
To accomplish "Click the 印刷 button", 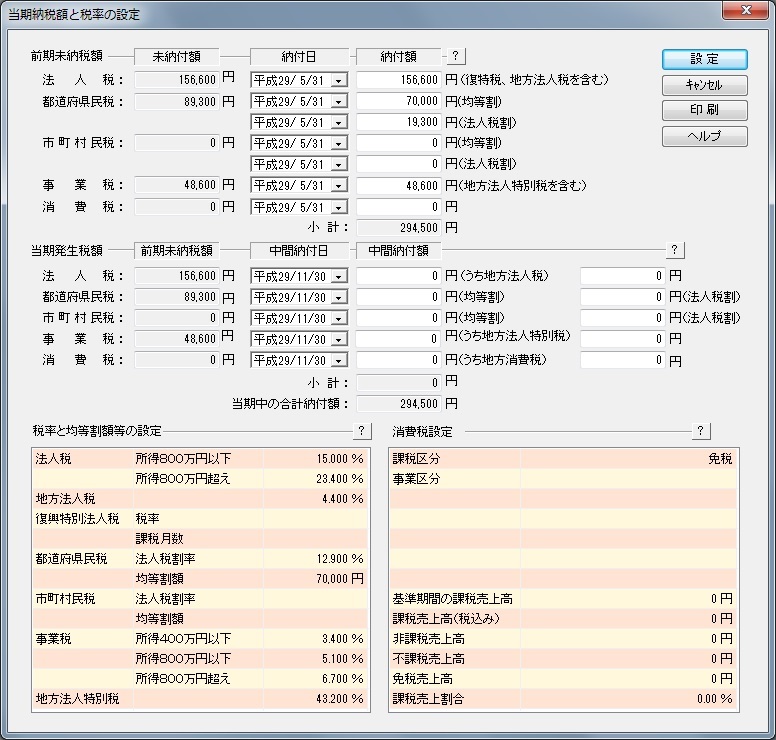I will click(704, 110).
